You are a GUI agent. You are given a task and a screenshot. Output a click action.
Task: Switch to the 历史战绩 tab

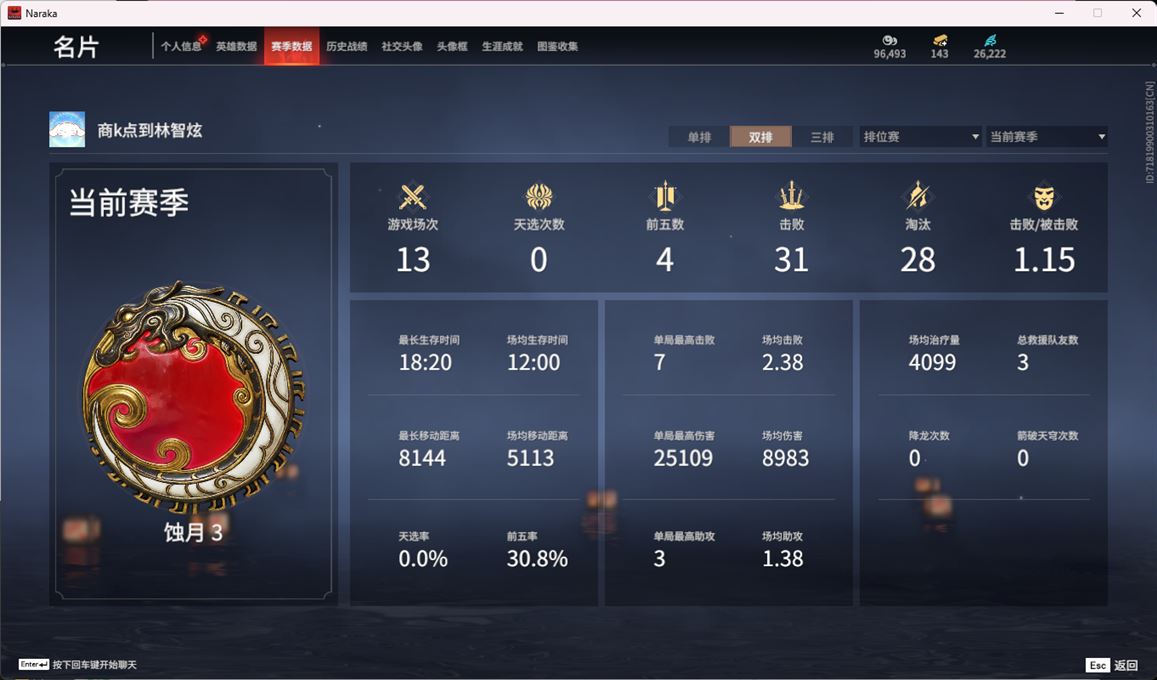click(x=347, y=46)
